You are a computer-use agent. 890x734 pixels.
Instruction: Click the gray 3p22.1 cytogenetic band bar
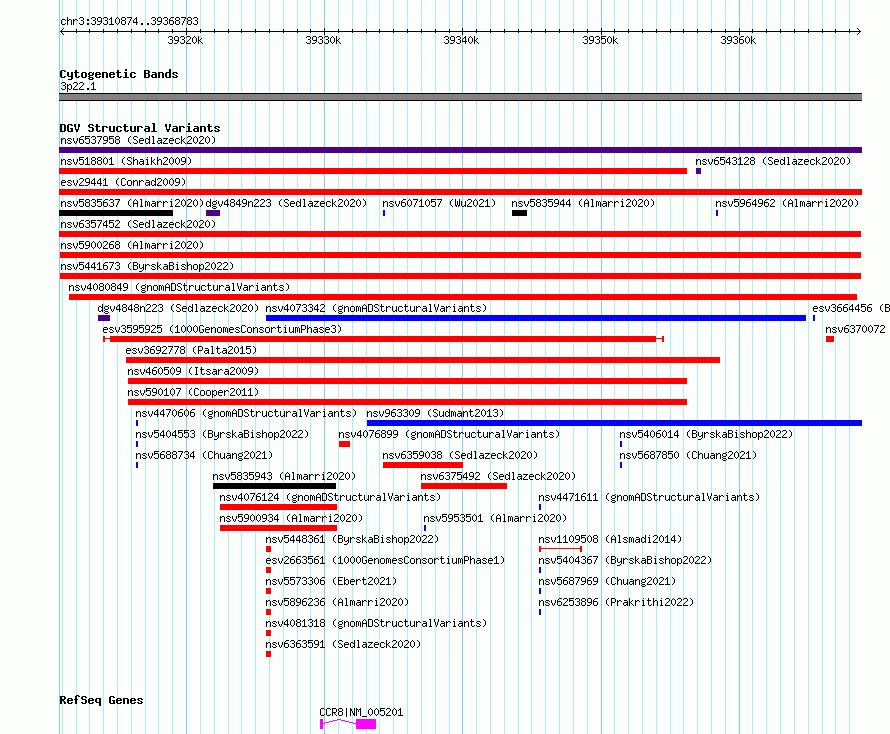click(x=460, y=97)
